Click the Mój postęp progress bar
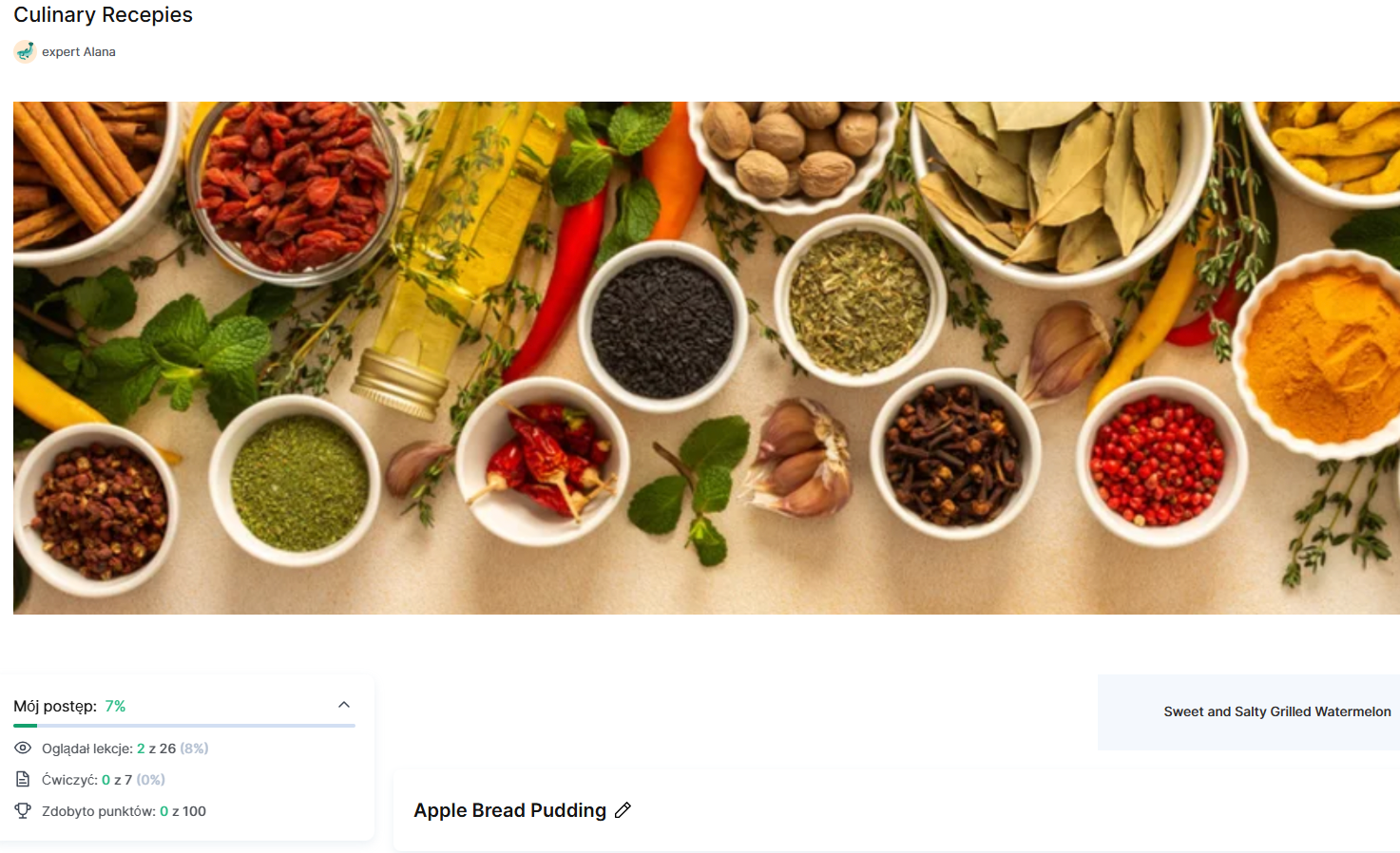The height and width of the screenshot is (853, 1400). tap(184, 726)
